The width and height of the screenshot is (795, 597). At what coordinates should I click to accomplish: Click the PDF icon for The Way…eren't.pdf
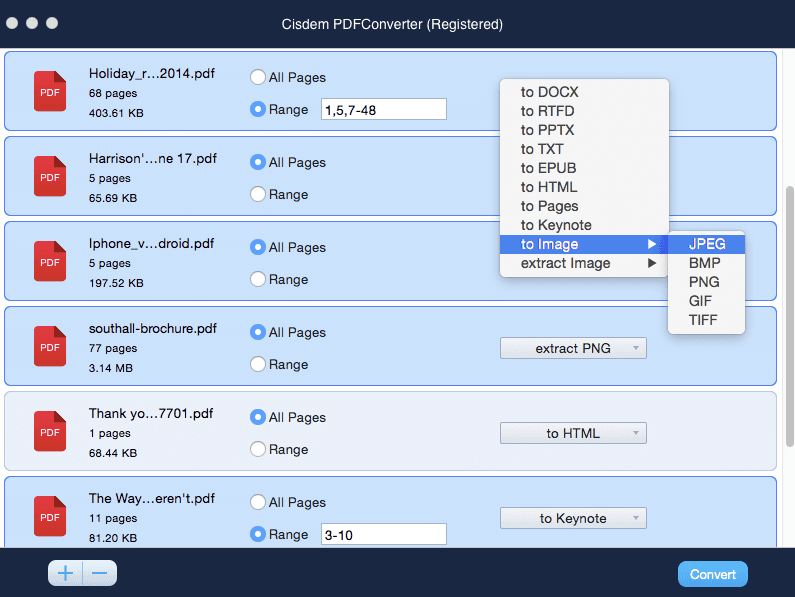point(50,516)
